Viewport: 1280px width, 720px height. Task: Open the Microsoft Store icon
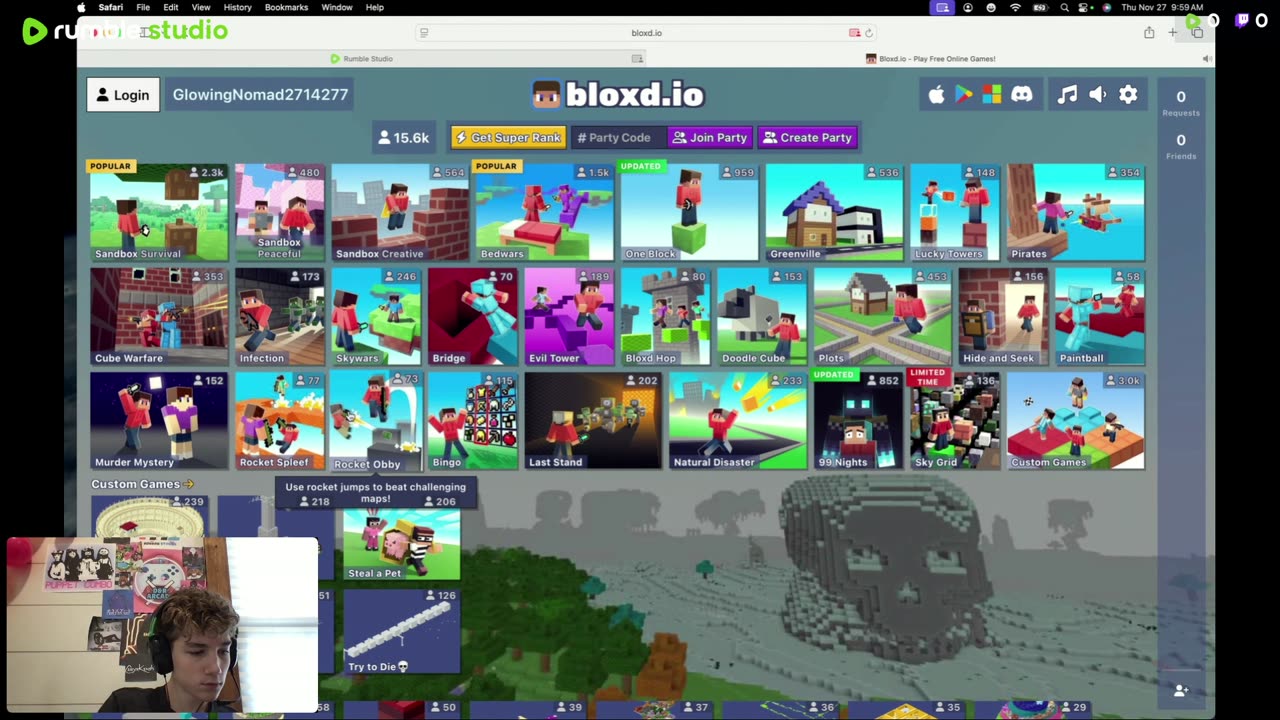992,95
